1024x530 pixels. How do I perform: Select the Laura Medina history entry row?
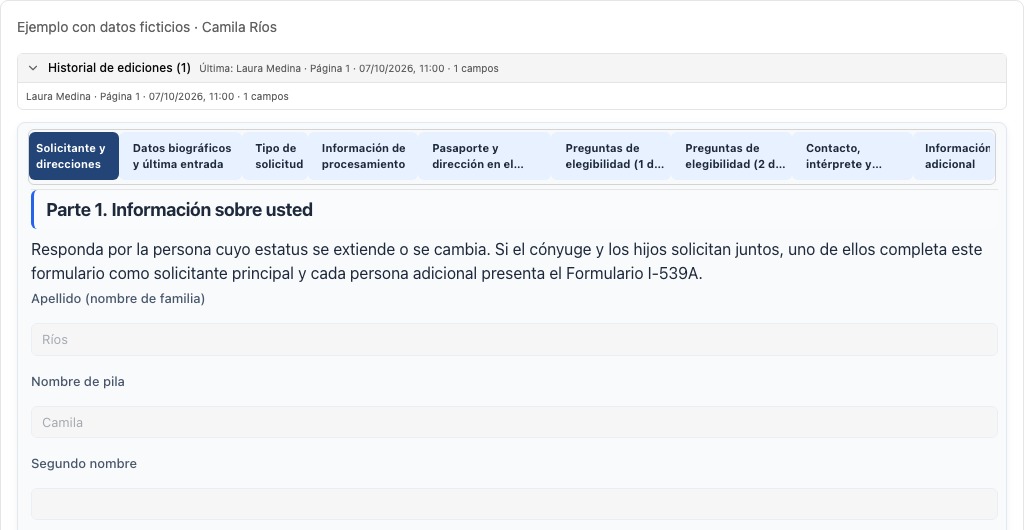point(511,97)
